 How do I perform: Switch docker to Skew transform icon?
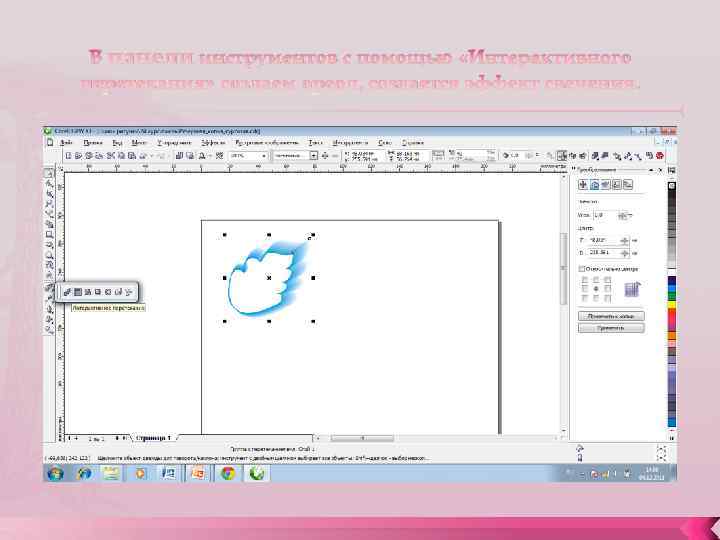(628, 185)
